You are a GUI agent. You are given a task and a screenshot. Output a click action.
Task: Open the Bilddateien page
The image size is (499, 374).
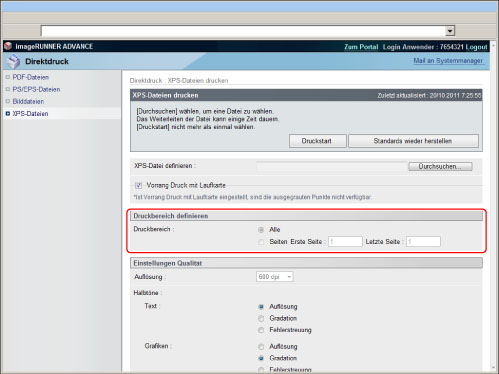(x=28, y=101)
